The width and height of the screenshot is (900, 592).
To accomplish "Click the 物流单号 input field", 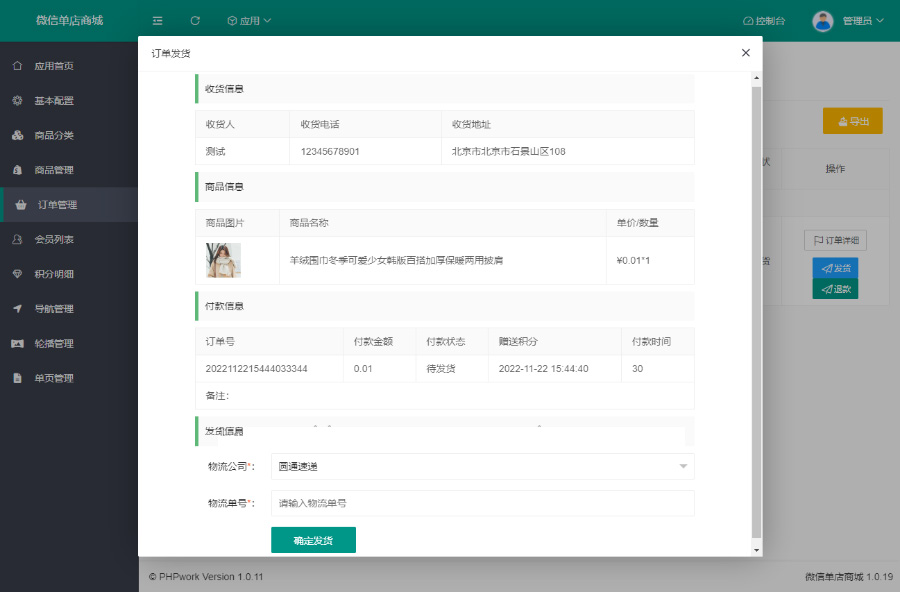I will (x=482, y=503).
